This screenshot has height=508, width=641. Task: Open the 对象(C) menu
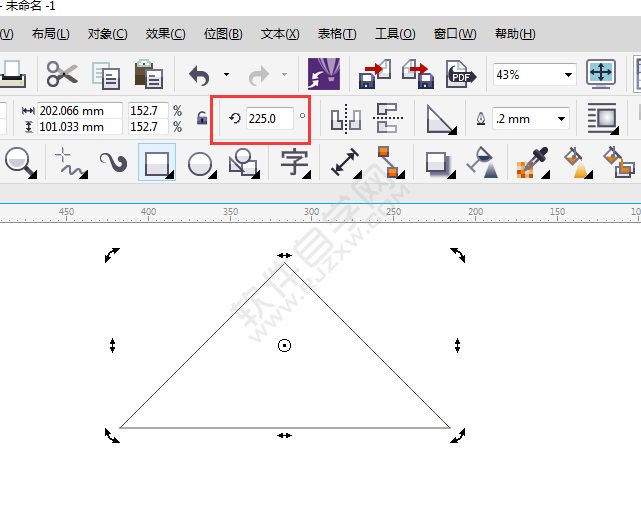coord(108,34)
